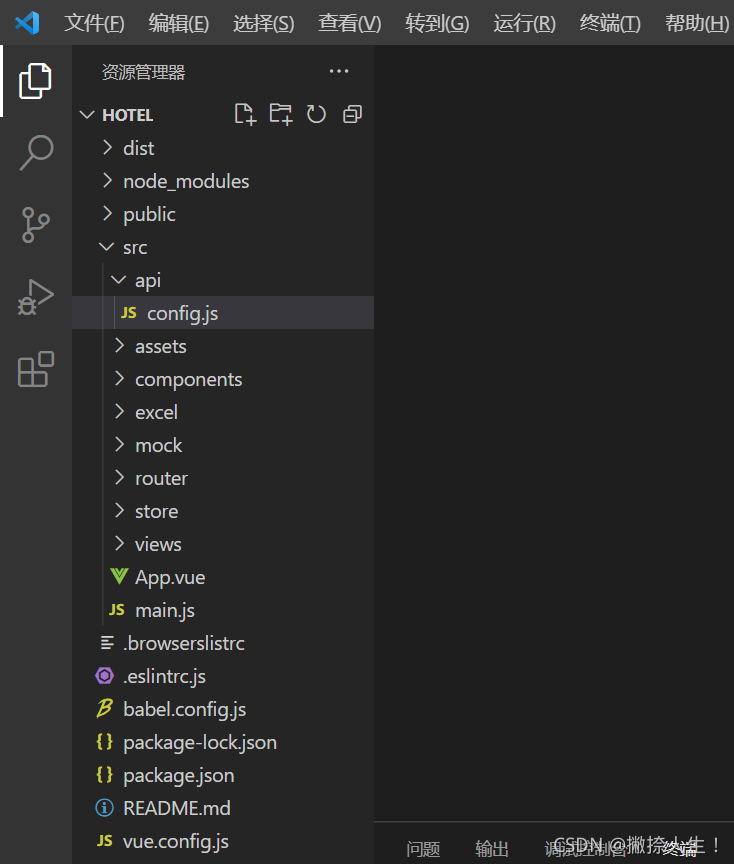Click the JS icon of vue.config.js
734x864 pixels.
[105, 840]
